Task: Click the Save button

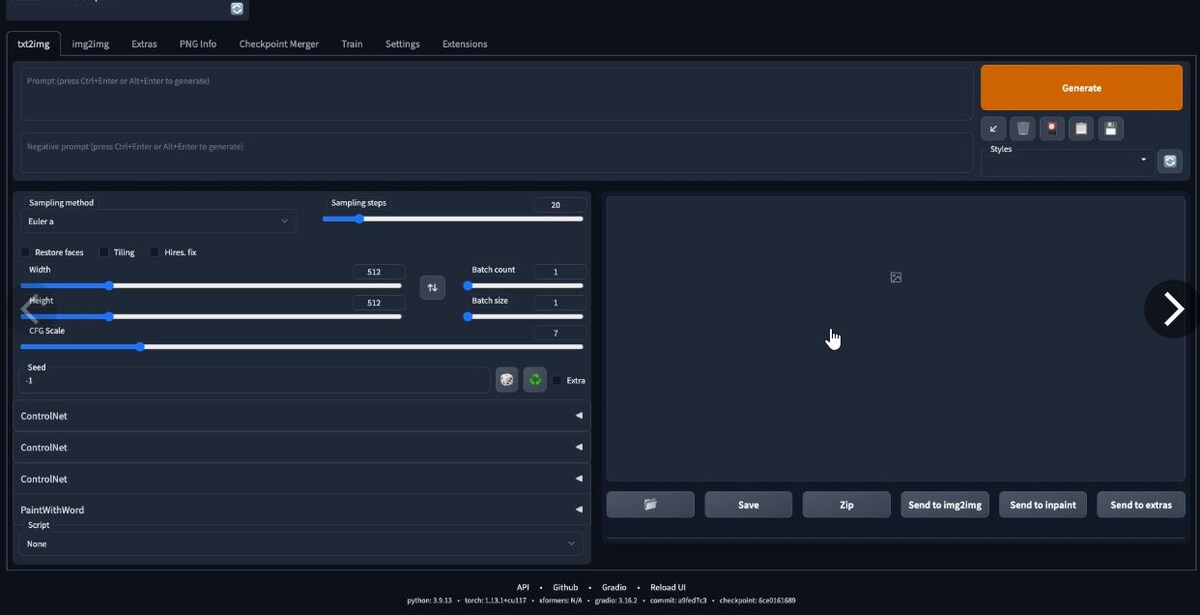Action: 748,505
